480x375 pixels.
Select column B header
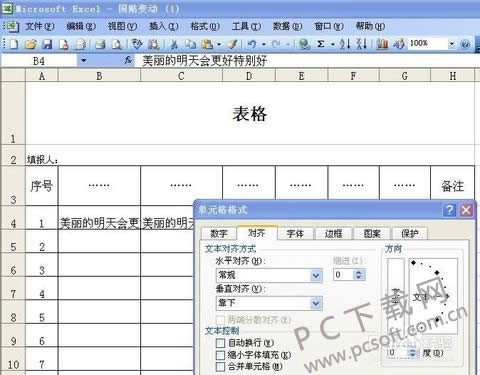99,76
